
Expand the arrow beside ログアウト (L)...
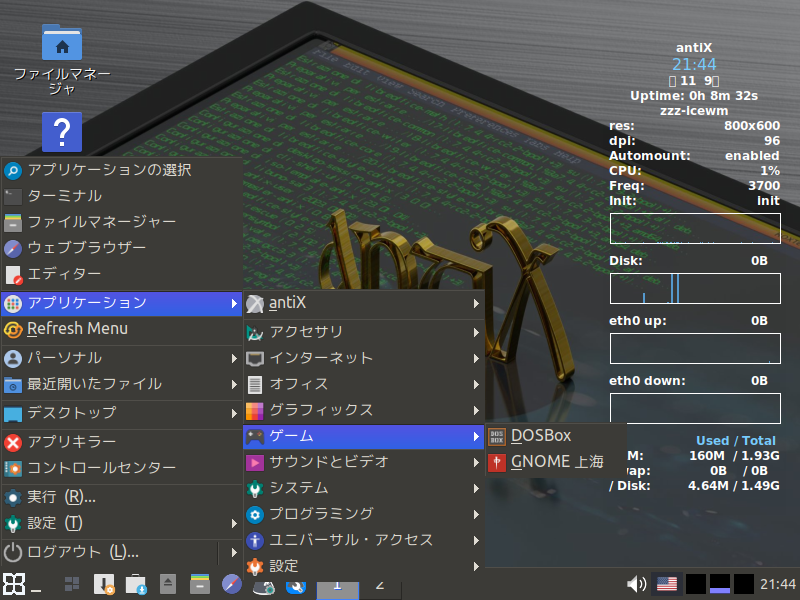[234, 553]
